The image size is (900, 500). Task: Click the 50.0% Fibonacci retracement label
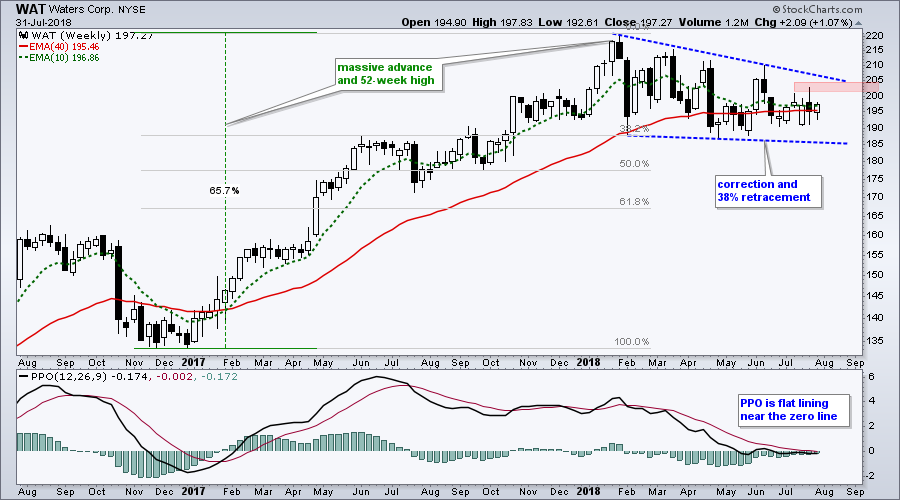tap(634, 164)
